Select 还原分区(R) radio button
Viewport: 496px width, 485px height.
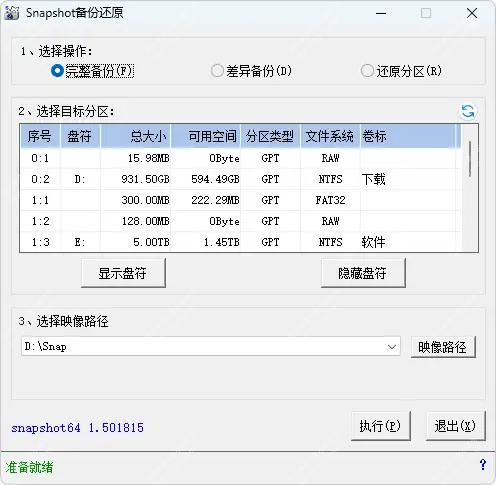tap(401, 71)
